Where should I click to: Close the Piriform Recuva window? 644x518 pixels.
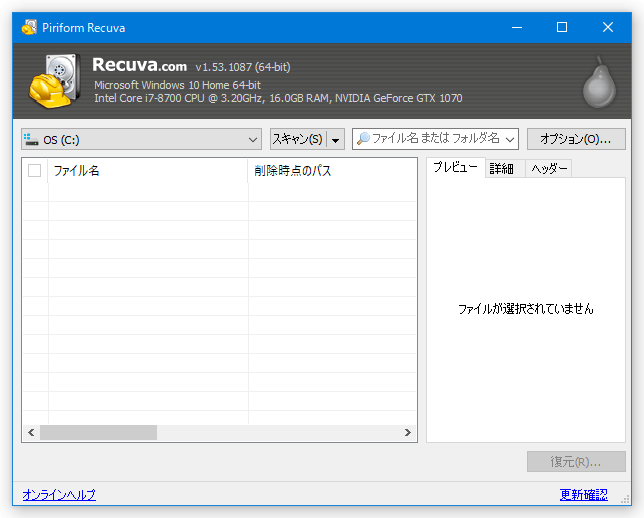point(608,28)
